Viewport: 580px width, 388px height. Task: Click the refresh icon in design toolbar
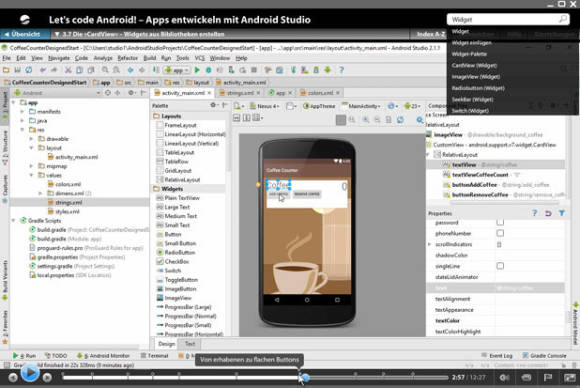click(400, 119)
